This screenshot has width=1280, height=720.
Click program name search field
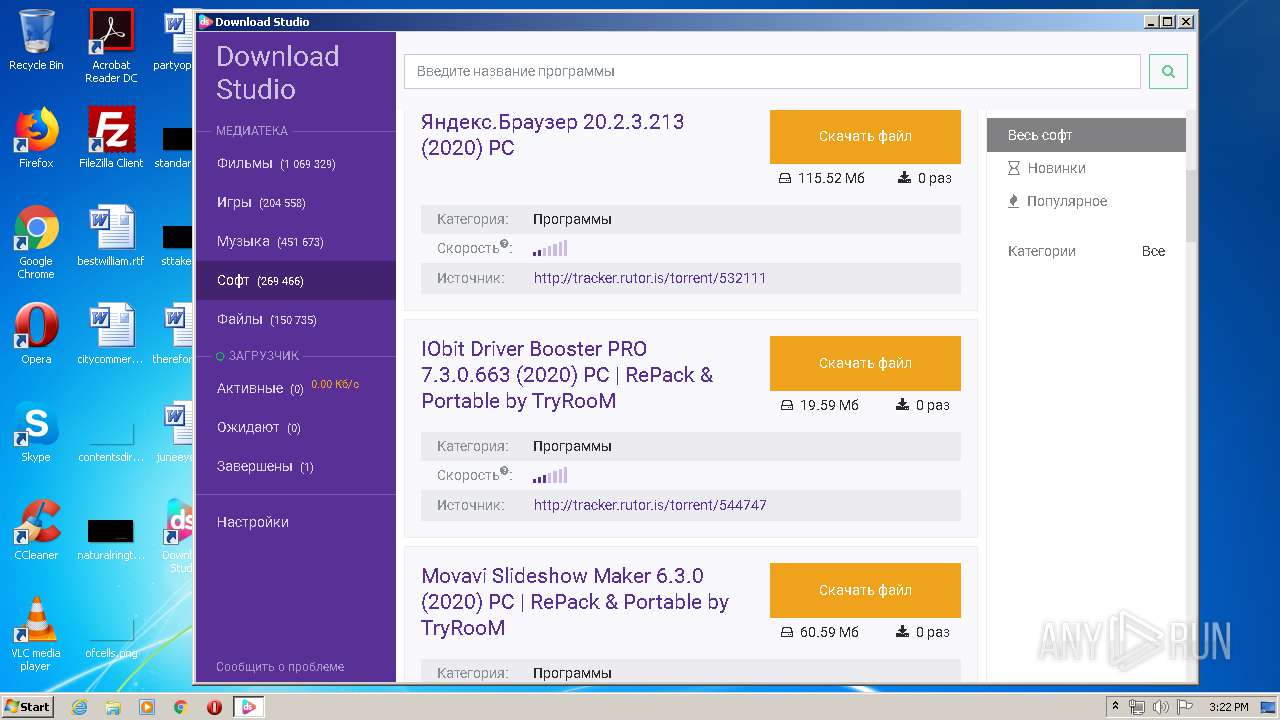[772, 71]
